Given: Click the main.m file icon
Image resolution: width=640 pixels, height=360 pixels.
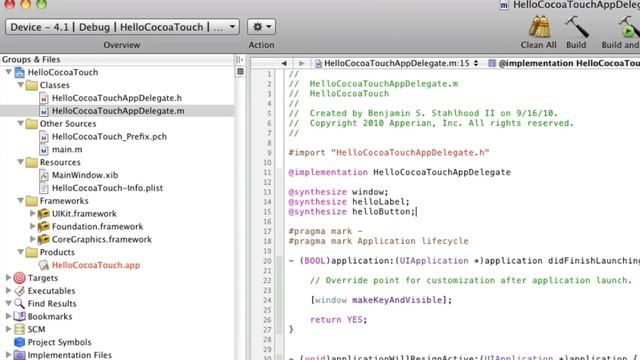Looking at the screenshot, I should 44,149.
